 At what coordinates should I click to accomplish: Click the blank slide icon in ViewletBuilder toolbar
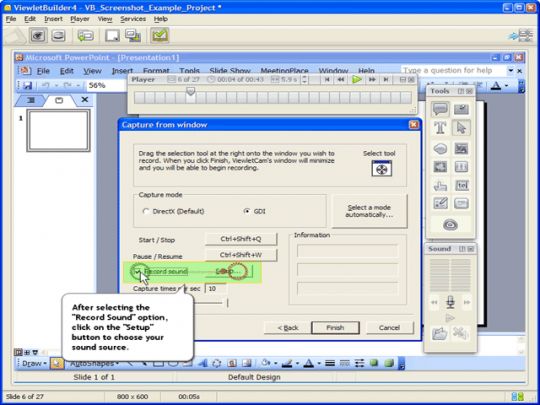112,35
